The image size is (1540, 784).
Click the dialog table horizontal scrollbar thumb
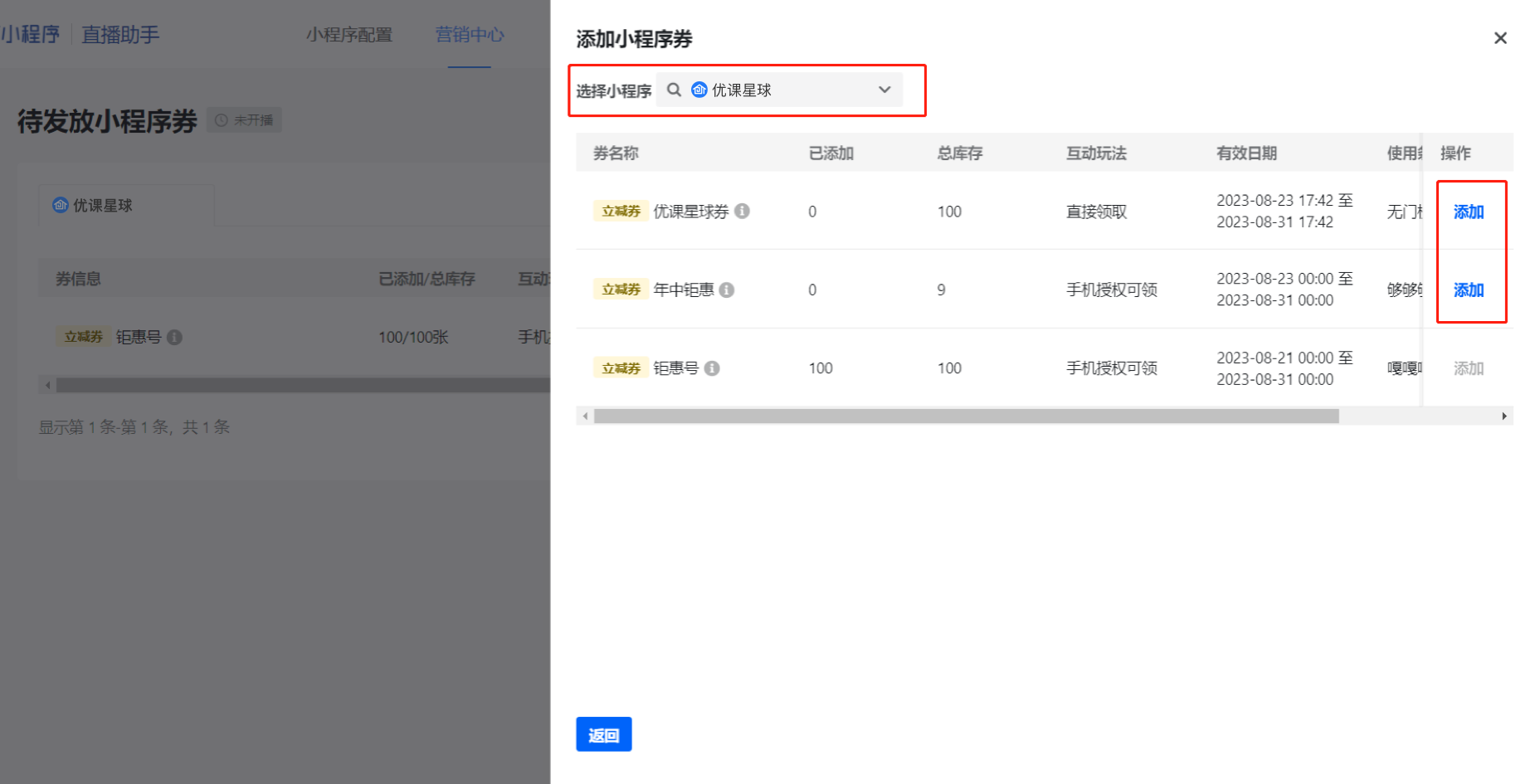(x=967, y=416)
